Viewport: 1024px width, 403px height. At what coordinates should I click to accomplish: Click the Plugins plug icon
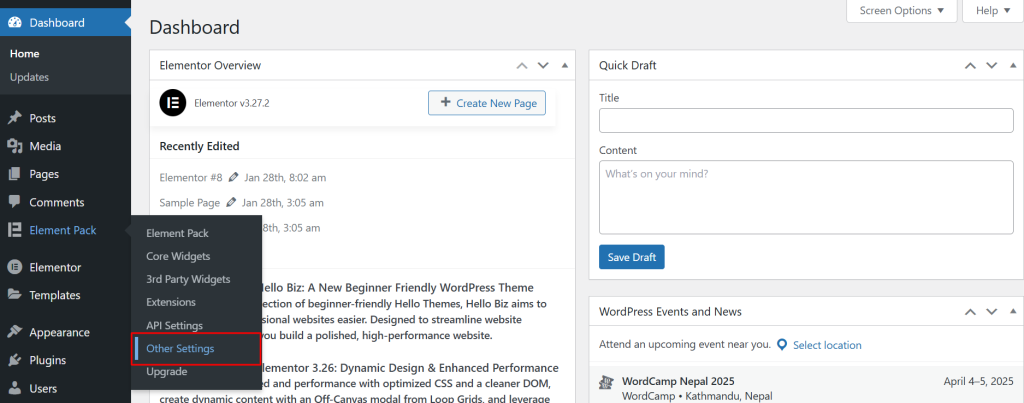pos(15,360)
